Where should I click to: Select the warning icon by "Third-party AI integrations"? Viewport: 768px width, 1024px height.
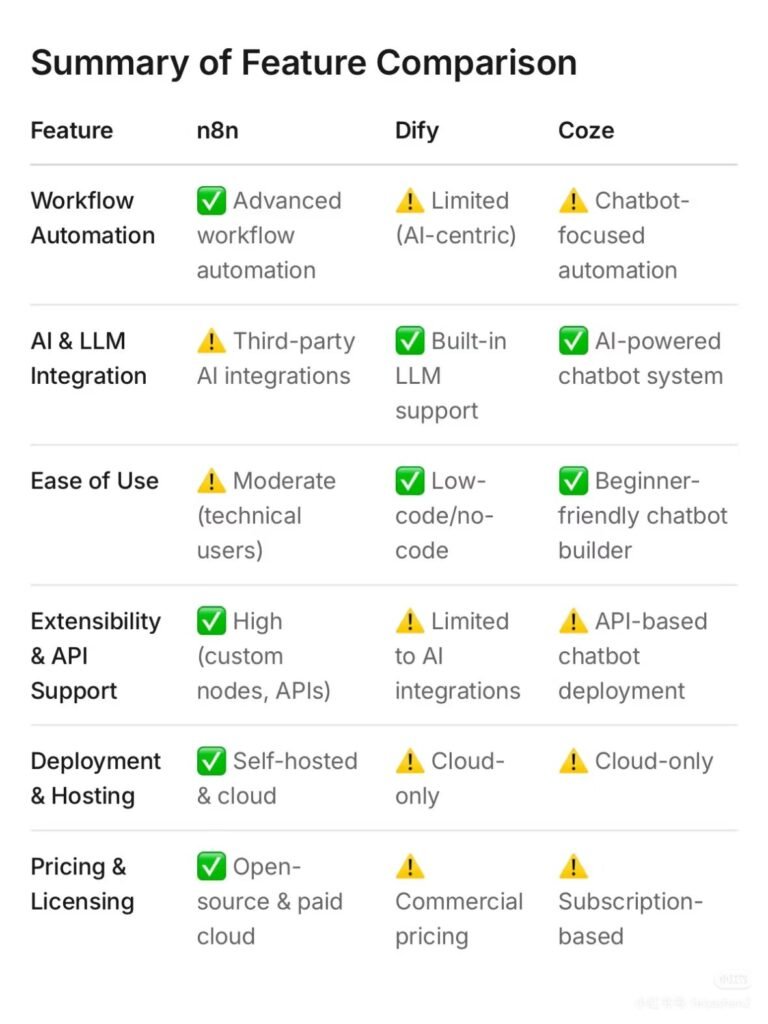(x=211, y=341)
